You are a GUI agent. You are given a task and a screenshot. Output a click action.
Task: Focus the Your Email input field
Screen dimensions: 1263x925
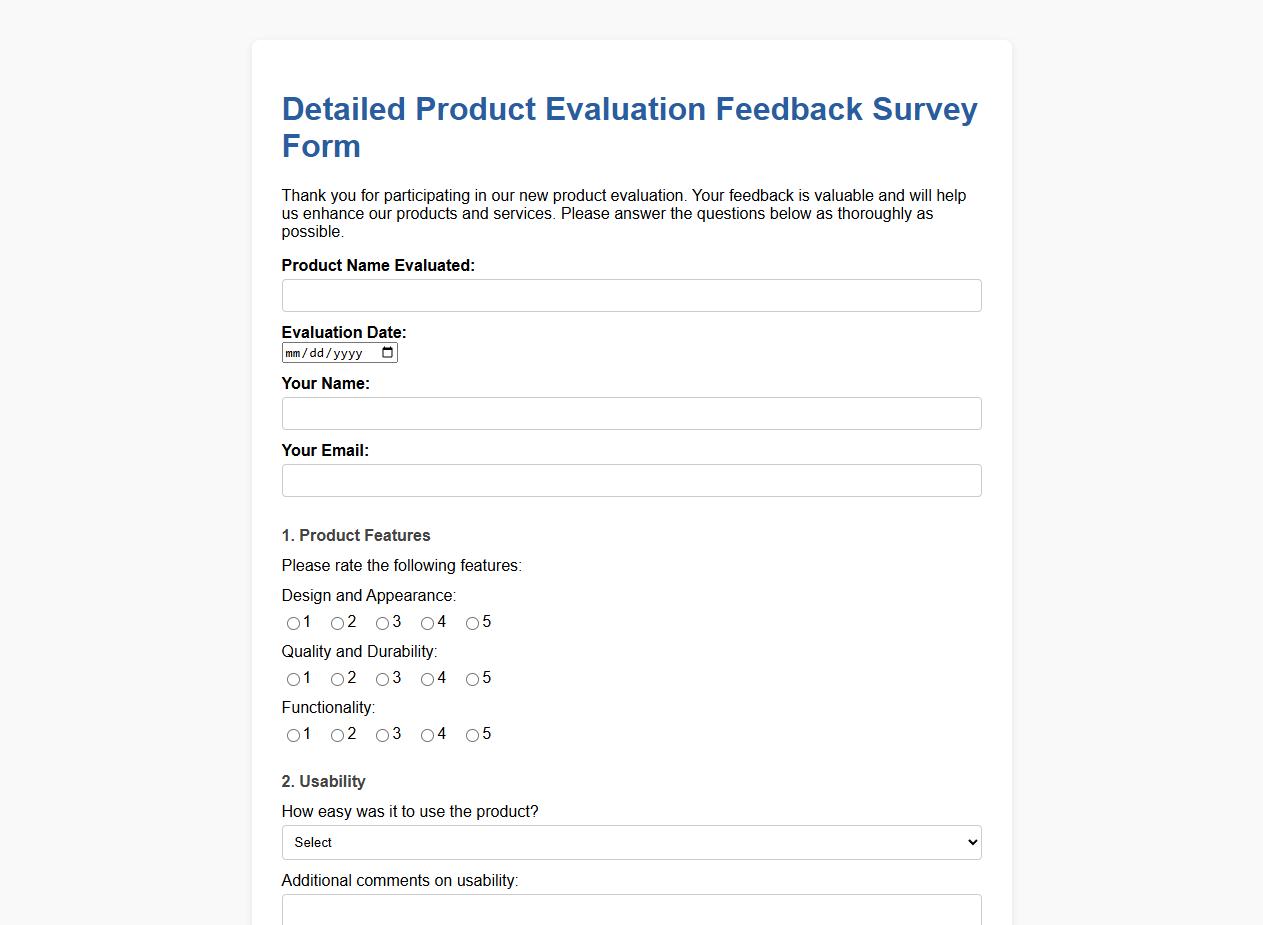pos(631,480)
